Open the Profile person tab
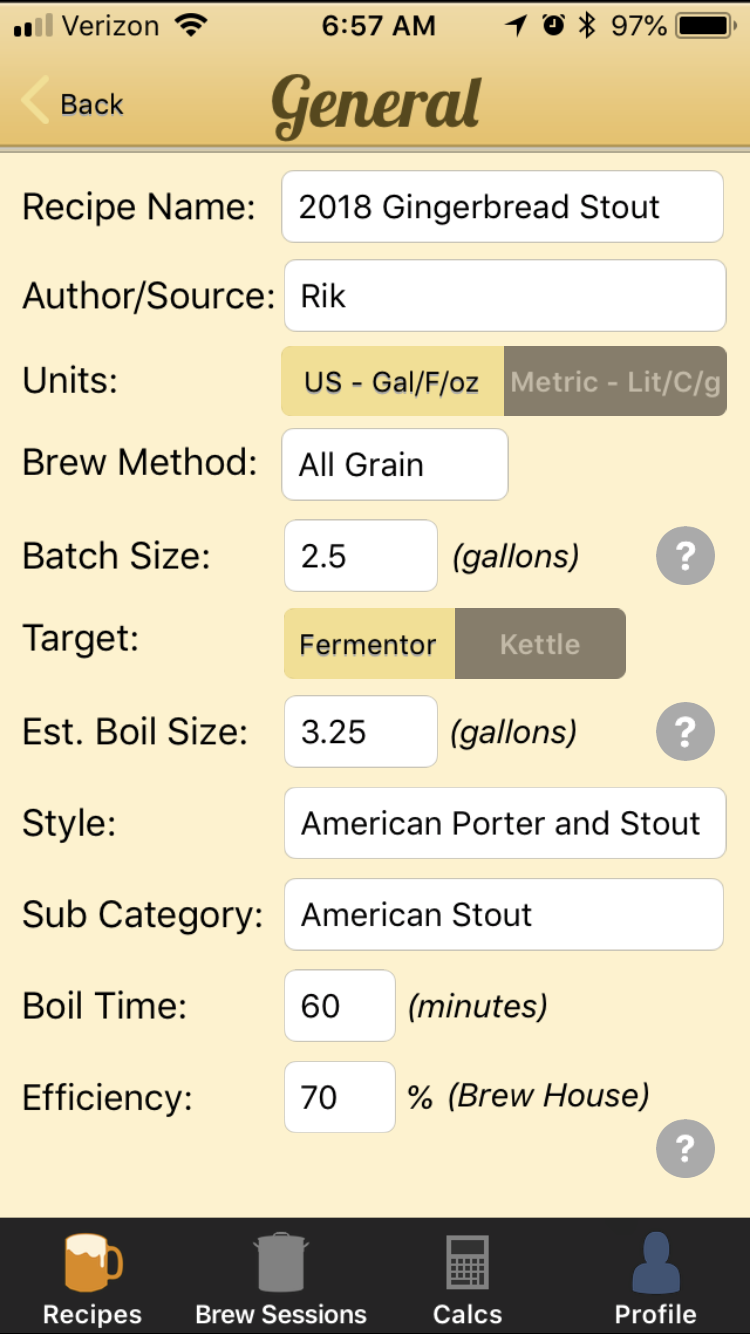 click(655, 1278)
